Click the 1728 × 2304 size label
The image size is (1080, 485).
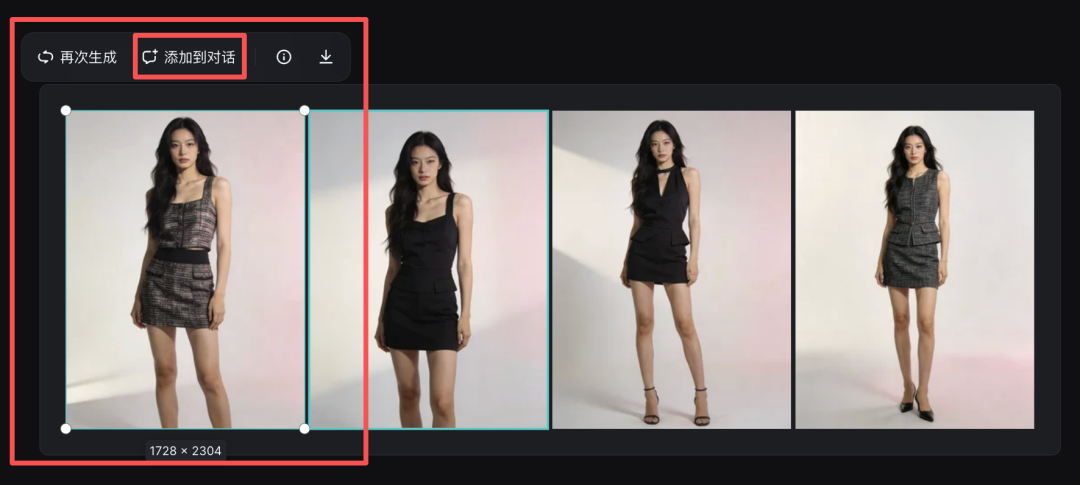[x=185, y=451]
